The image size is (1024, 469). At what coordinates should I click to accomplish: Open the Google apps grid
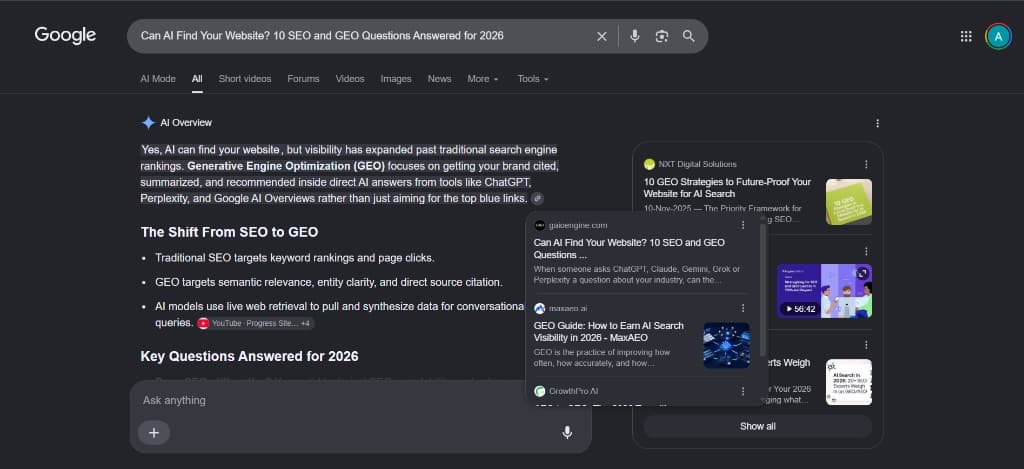click(966, 37)
